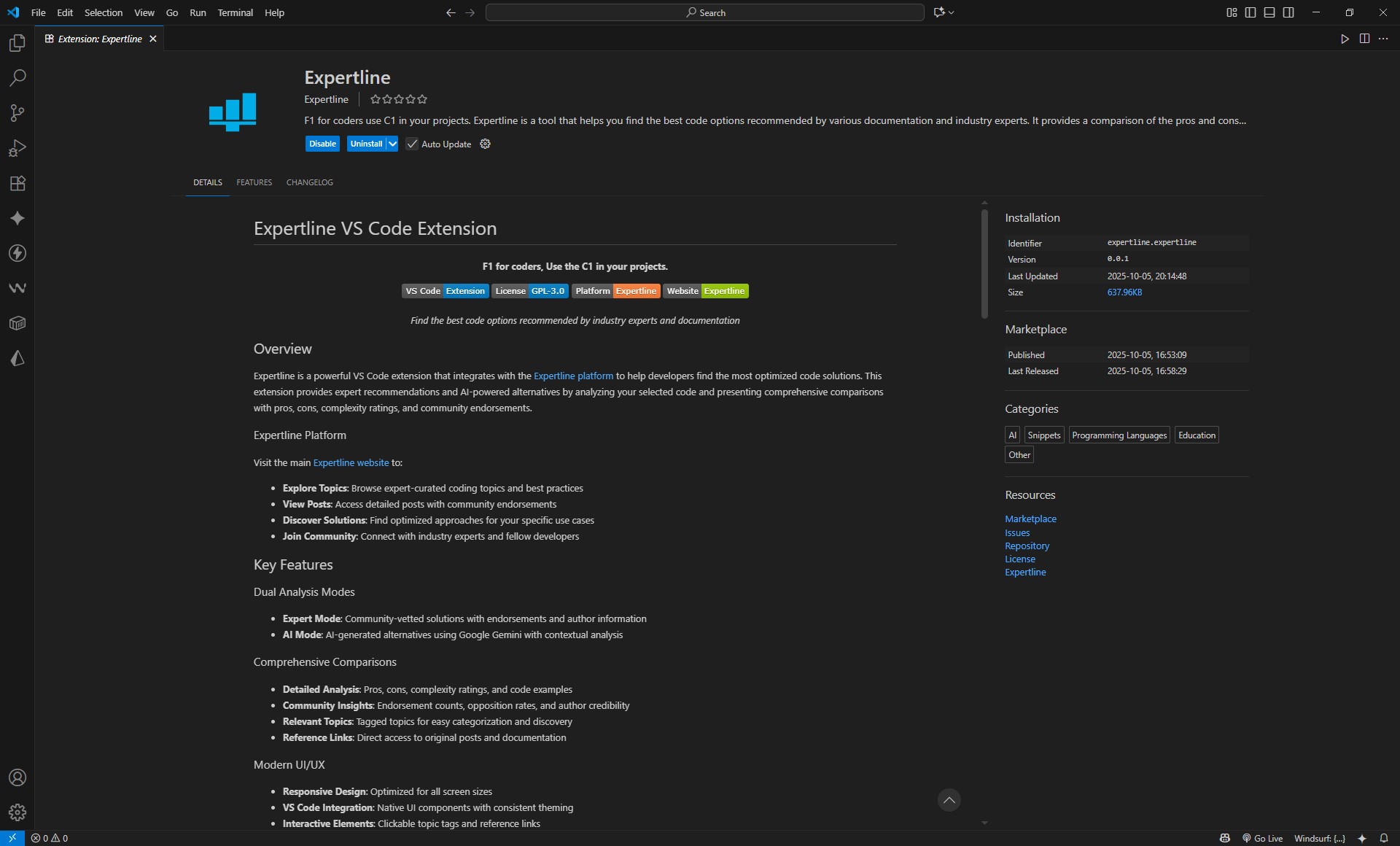Open the Terminal menu
This screenshot has width=1400, height=846.
(235, 12)
